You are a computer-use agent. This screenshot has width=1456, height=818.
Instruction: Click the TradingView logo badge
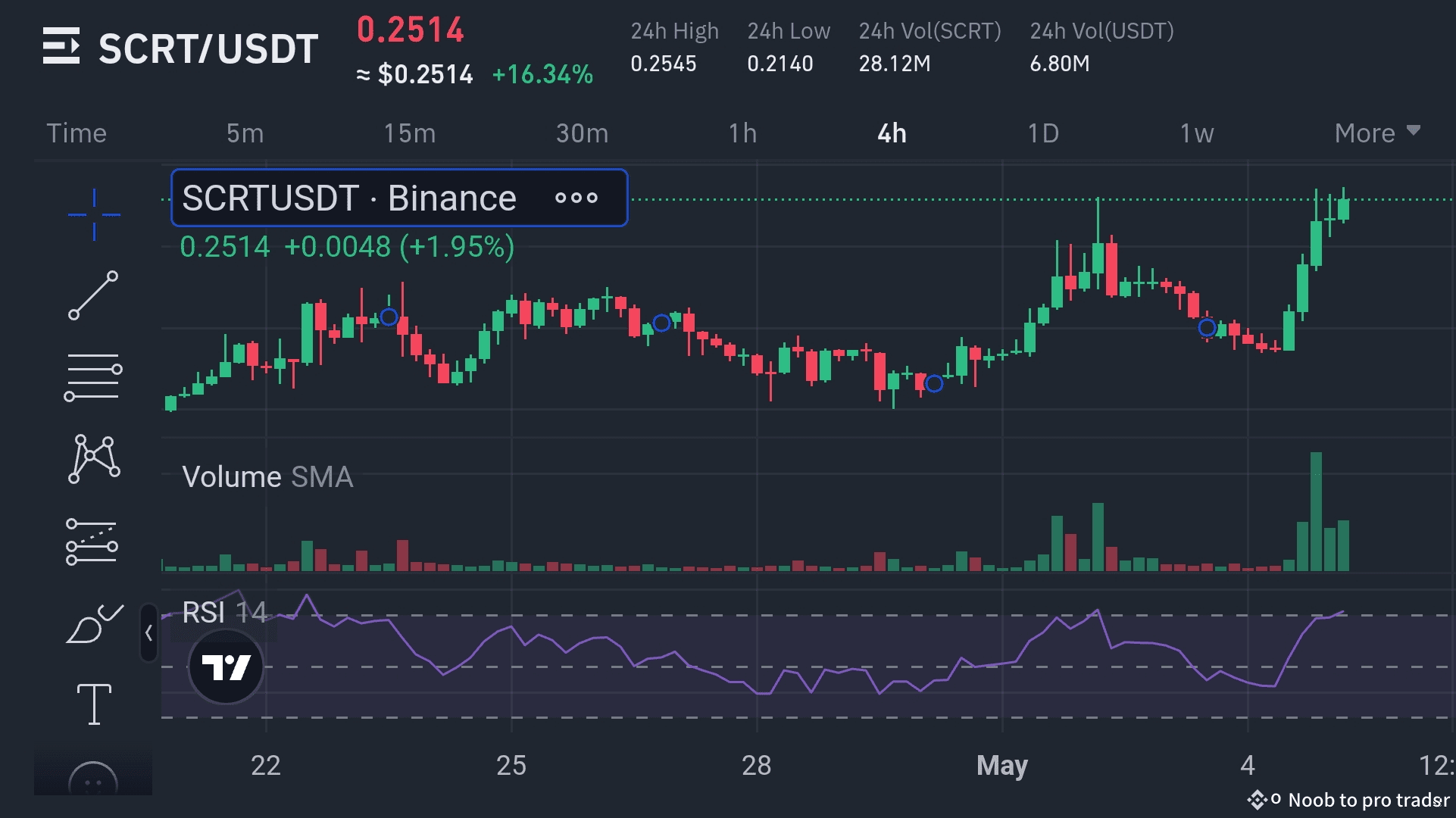pyautogui.click(x=226, y=667)
